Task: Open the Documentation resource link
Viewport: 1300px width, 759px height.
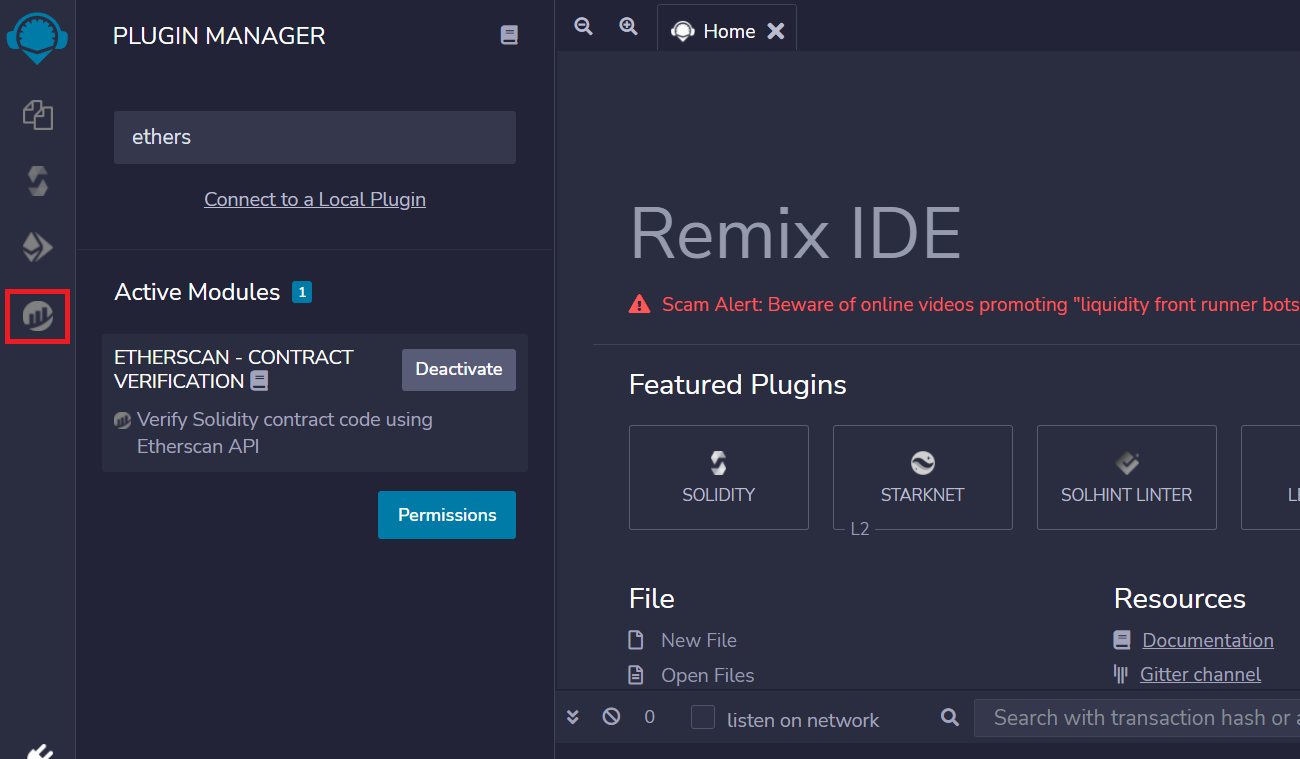Action: point(1208,640)
